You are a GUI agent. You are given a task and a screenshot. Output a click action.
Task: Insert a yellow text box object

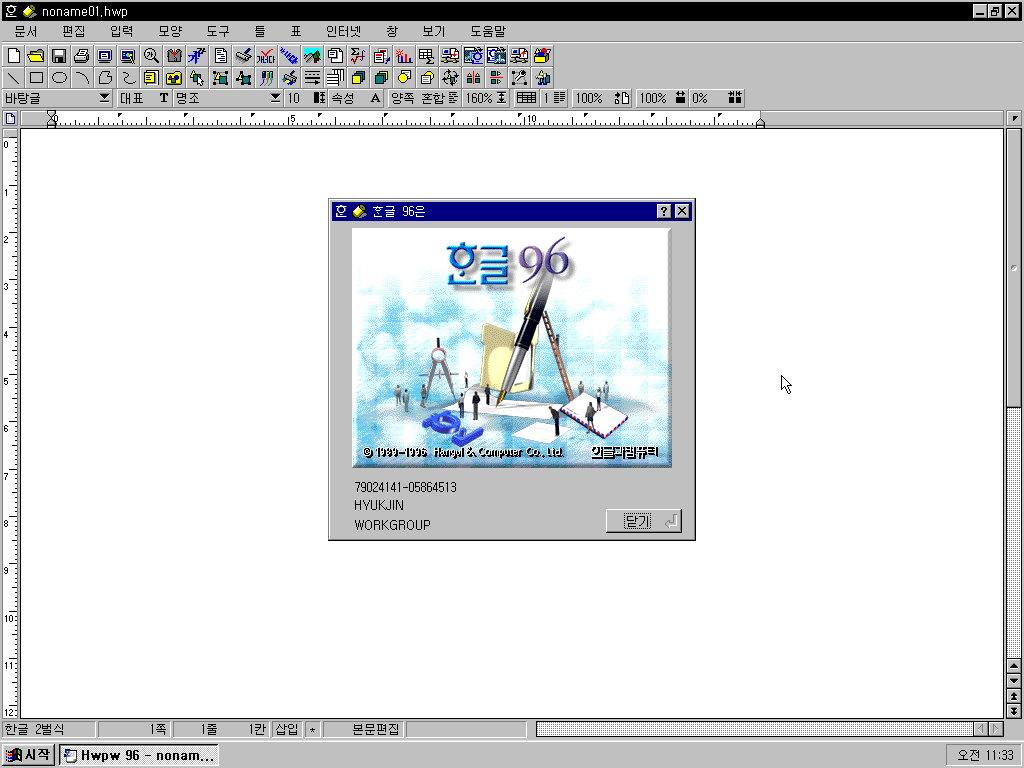(x=151, y=78)
